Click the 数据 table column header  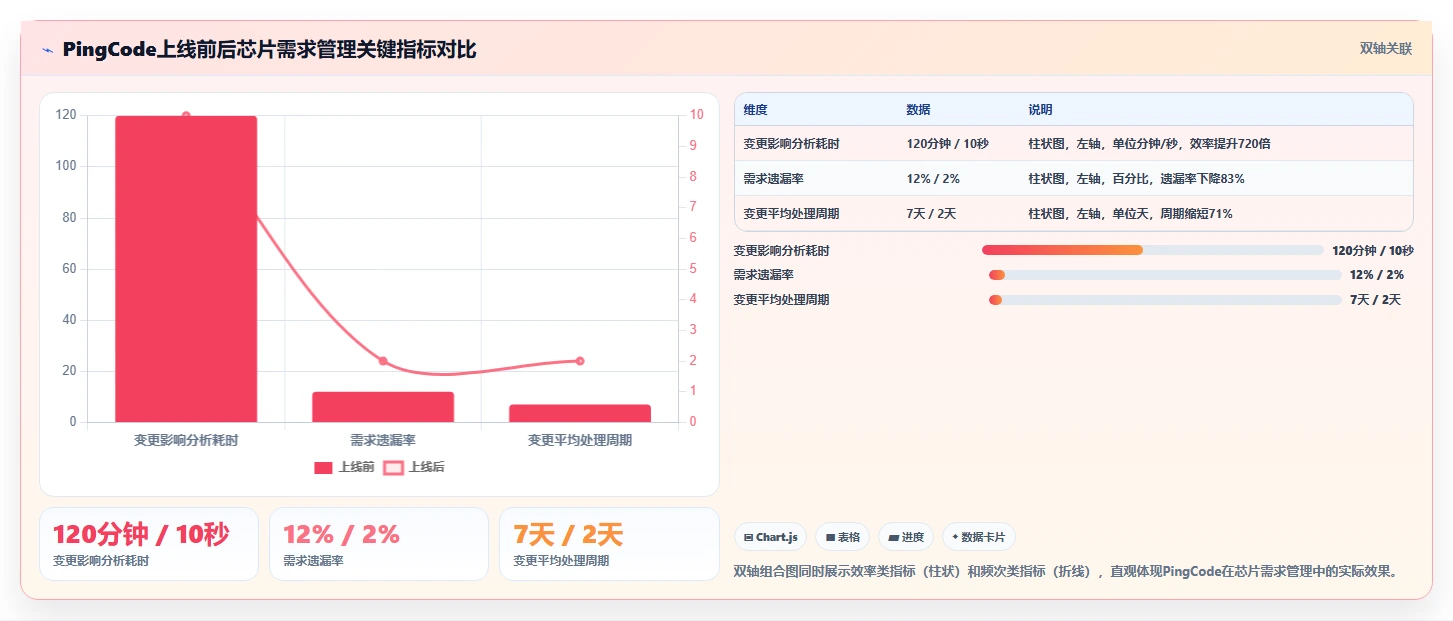[x=959, y=110]
